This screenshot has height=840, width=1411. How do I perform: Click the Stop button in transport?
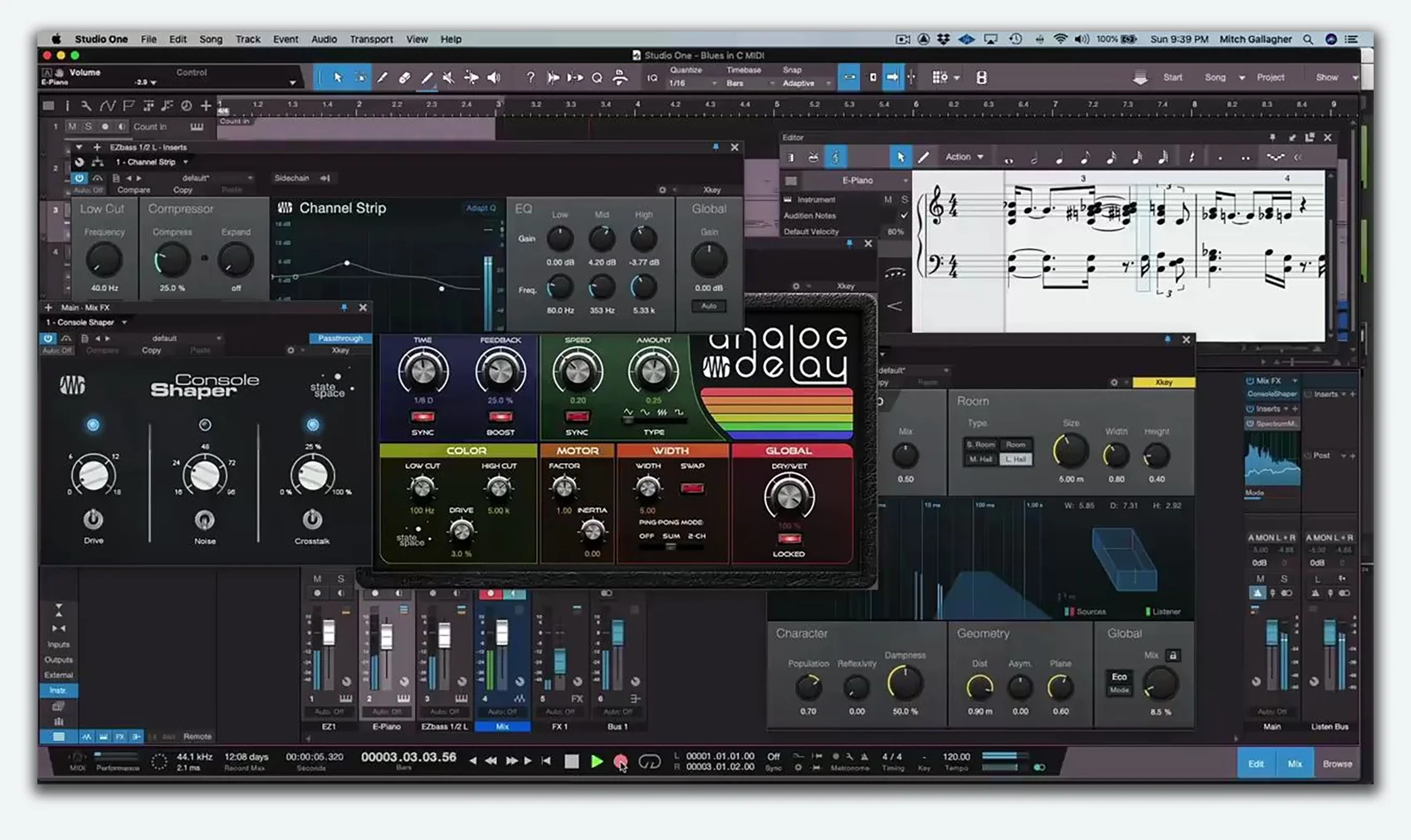click(571, 761)
